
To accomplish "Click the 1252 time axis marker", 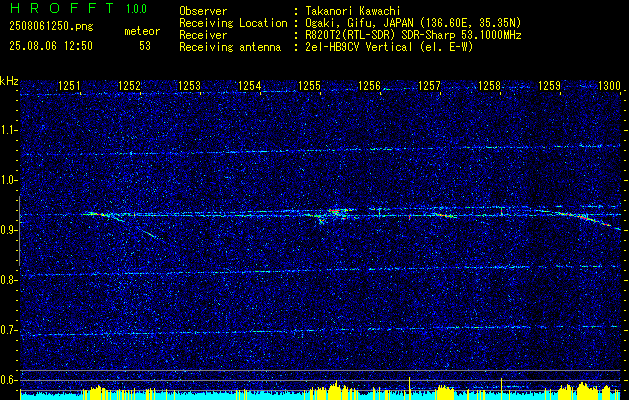I will pos(130,86).
